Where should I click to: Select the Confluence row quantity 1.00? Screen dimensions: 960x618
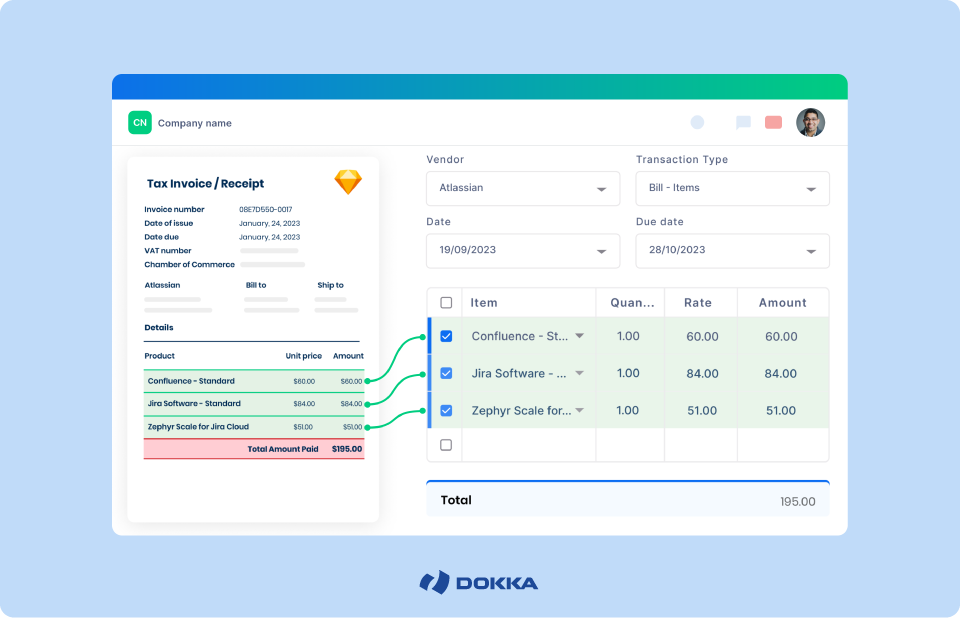pos(628,336)
